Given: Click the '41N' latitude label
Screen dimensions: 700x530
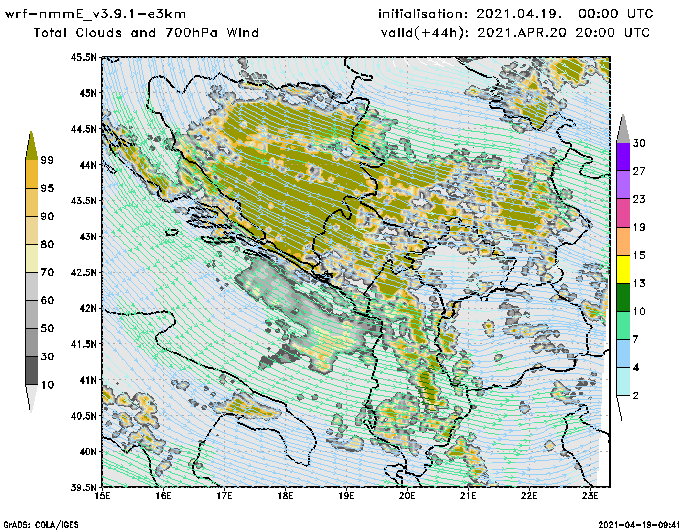Looking at the screenshot, I should tap(88, 380).
